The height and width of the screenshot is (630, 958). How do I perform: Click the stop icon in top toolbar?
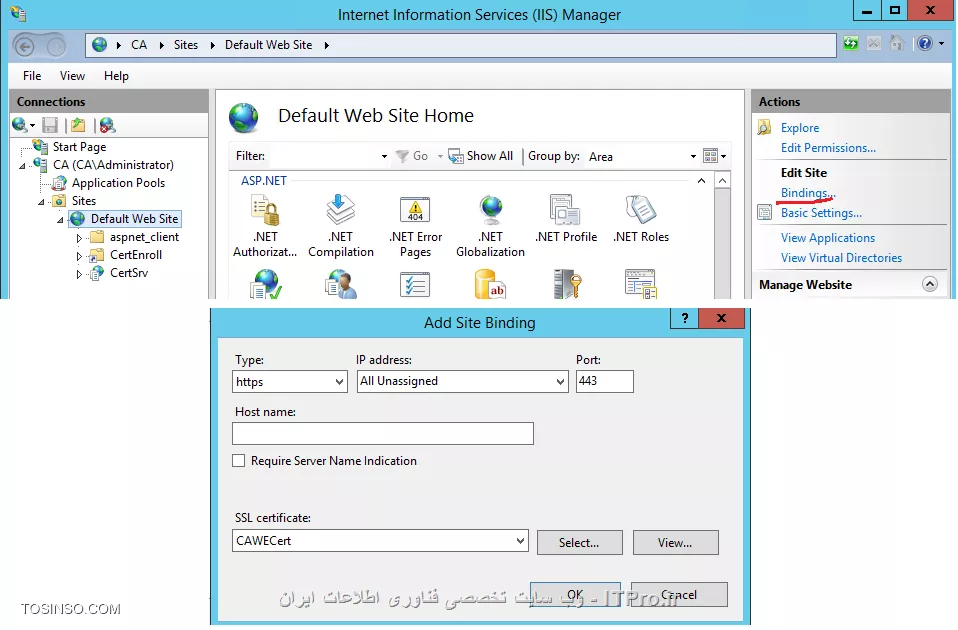[x=874, y=43]
